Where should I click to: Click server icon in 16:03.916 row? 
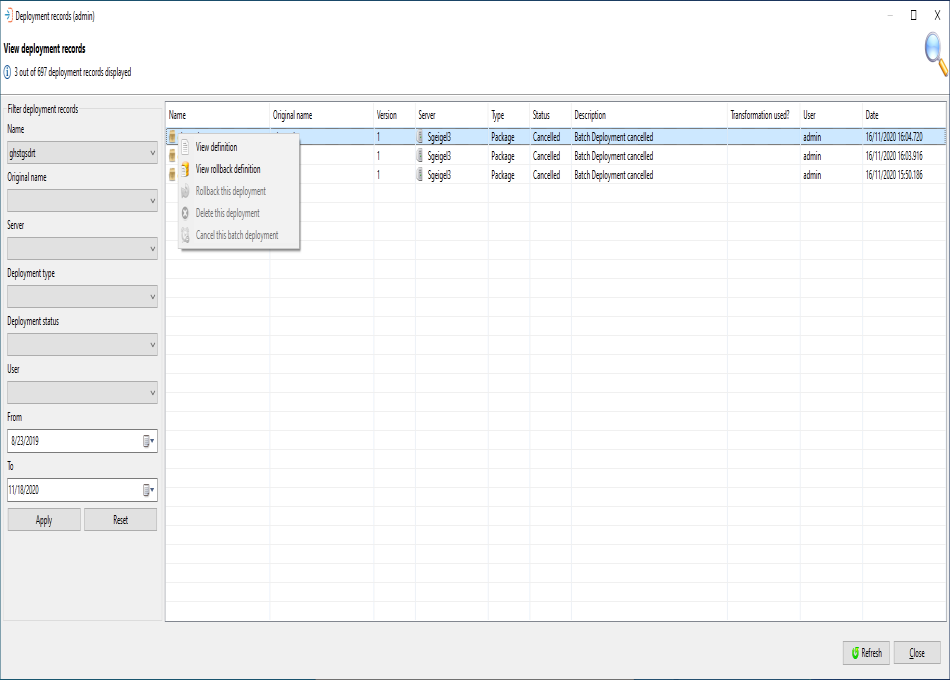420,156
